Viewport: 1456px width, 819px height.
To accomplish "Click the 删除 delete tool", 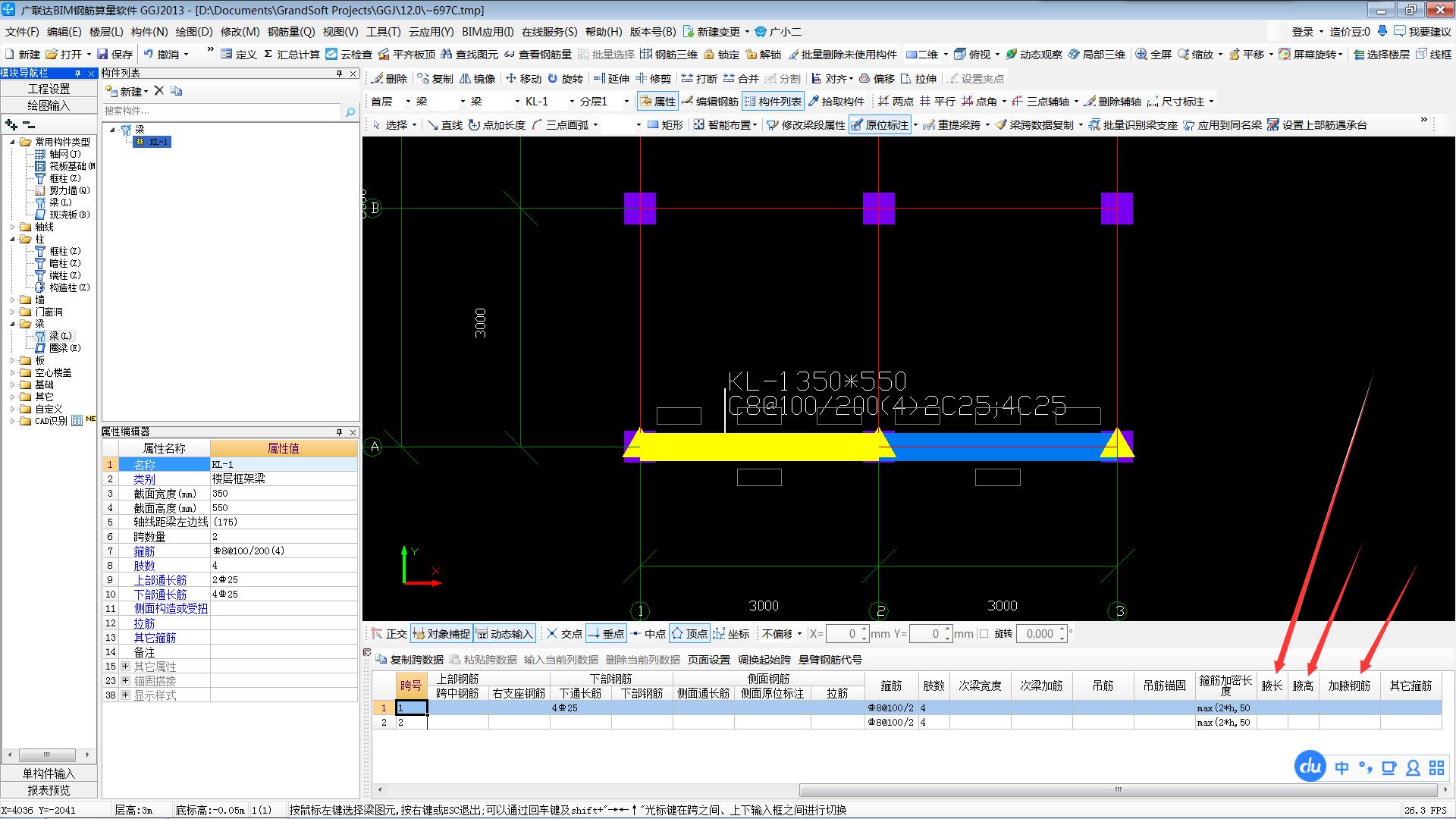I will click(390, 78).
